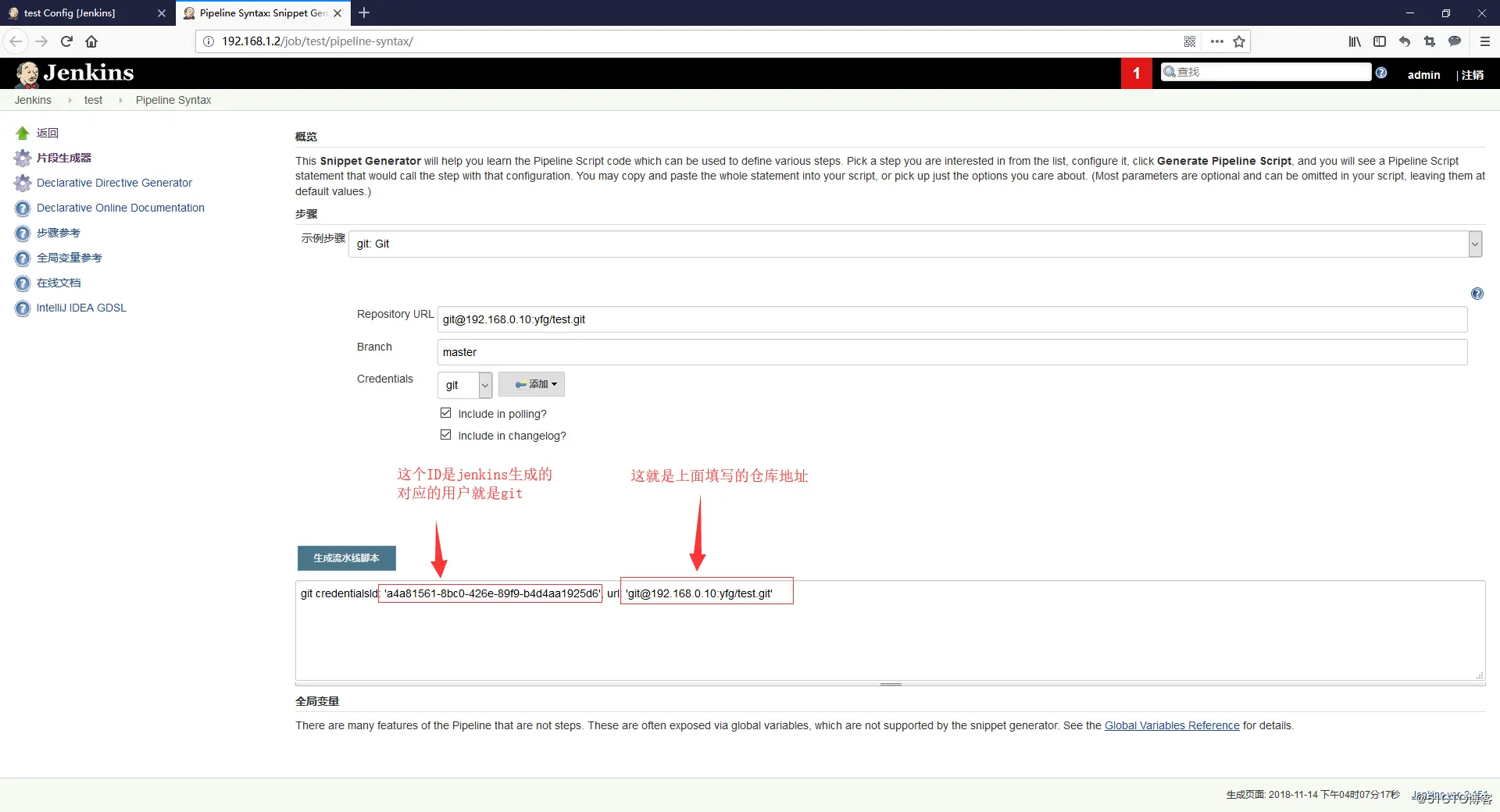Image resolution: width=1500 pixels, height=812 pixels.
Task: Click the 返回 link in sidebar
Action: [x=48, y=134]
